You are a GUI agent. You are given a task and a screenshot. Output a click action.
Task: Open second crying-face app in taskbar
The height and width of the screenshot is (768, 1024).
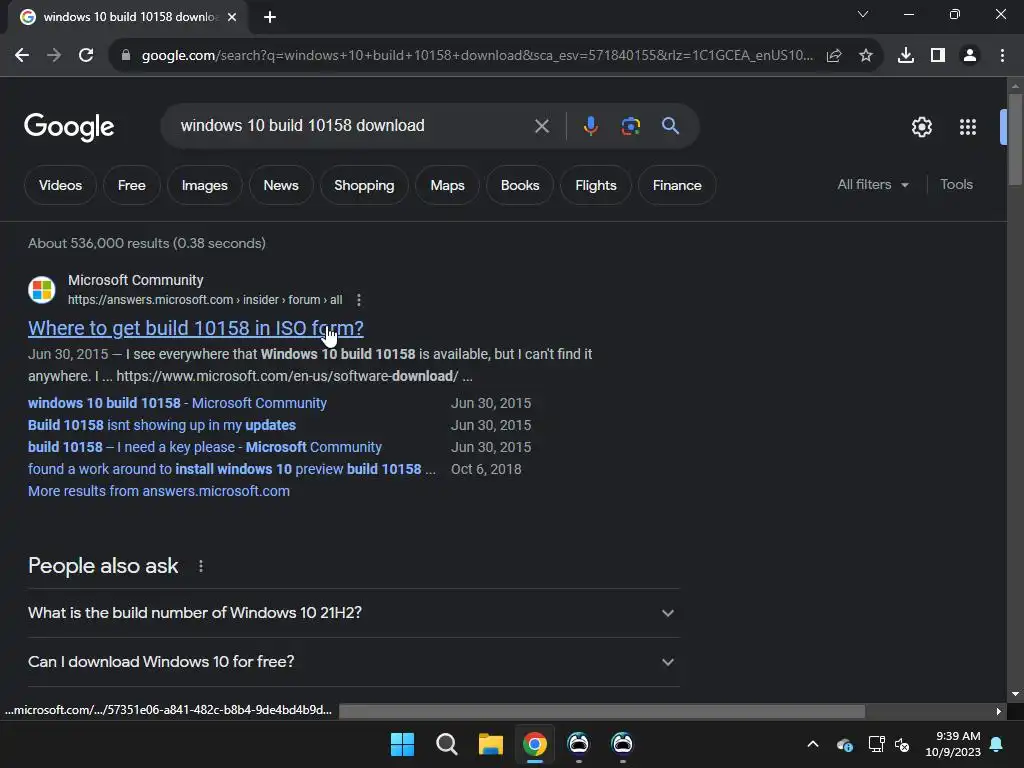pyautogui.click(x=622, y=744)
